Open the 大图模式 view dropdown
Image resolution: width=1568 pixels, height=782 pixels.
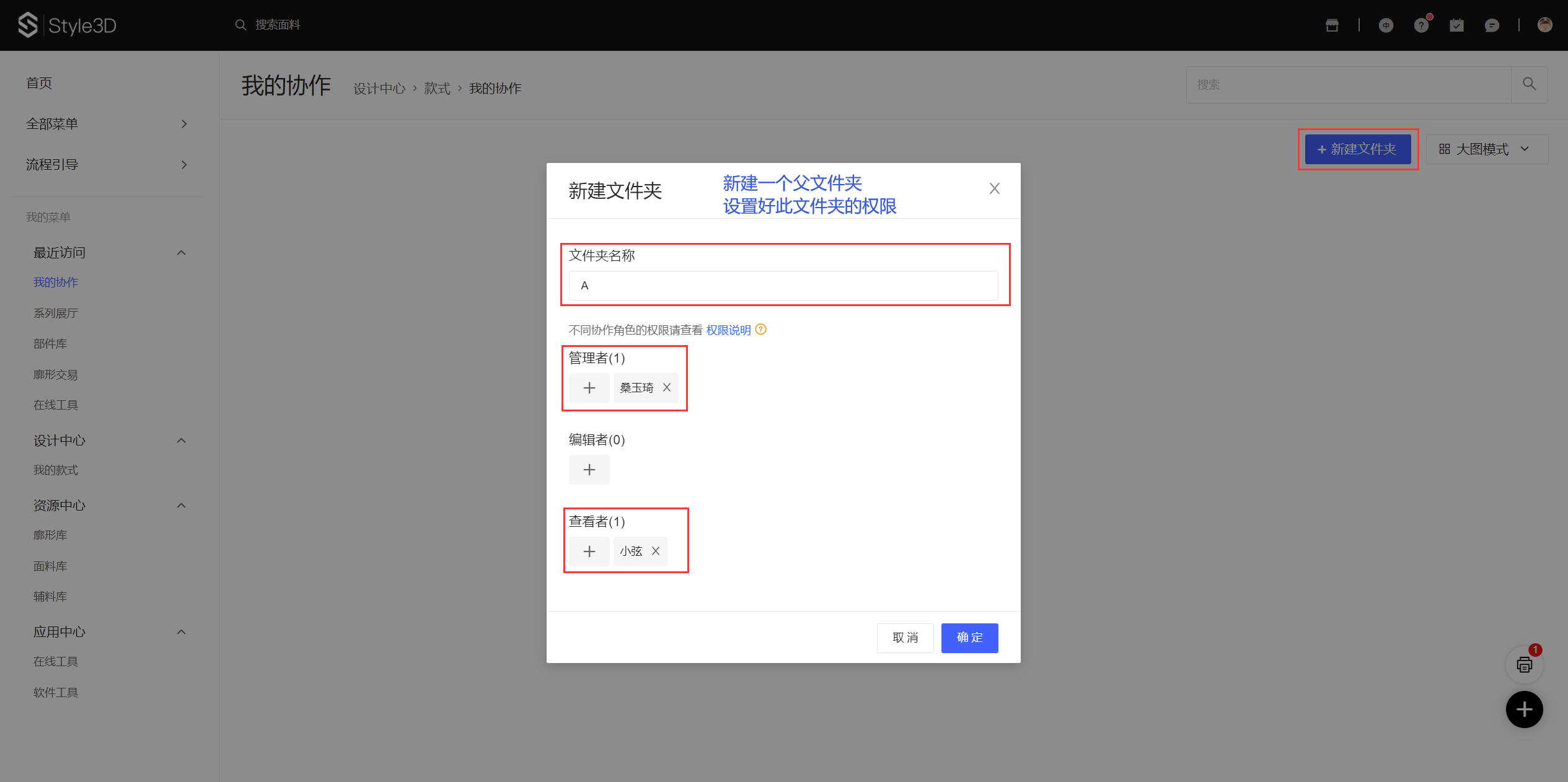1486,149
